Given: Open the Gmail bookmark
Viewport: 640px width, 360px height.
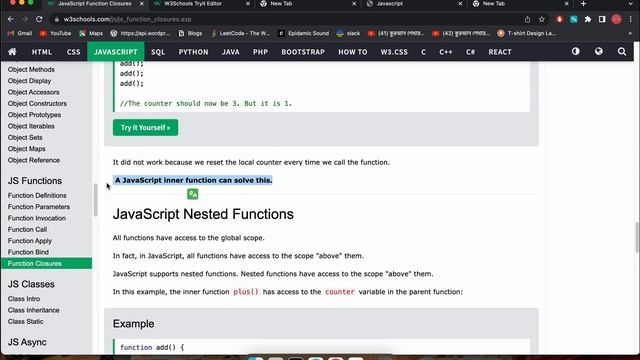Looking at the screenshot, I should coord(20,33).
